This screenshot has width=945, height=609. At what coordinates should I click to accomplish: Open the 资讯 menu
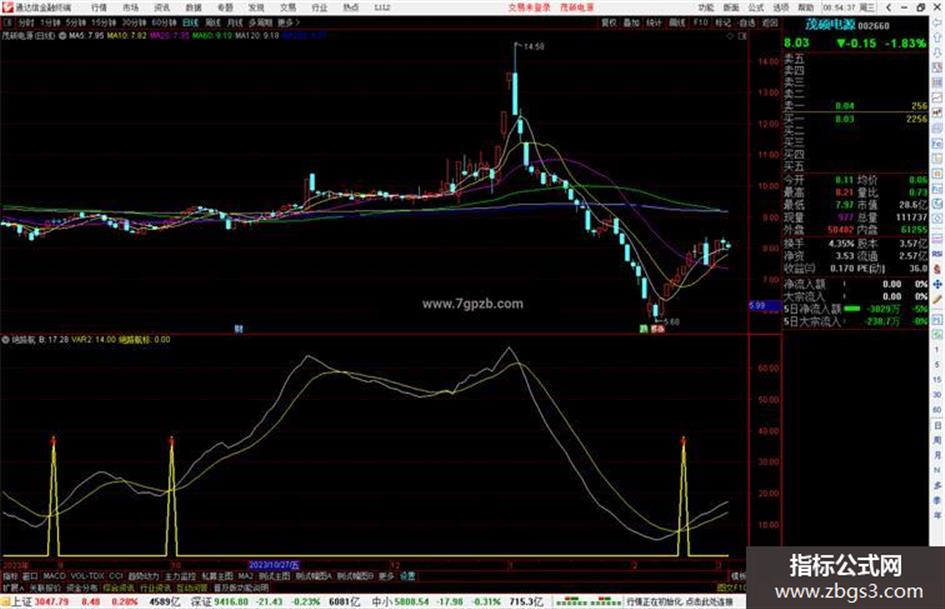click(x=162, y=8)
